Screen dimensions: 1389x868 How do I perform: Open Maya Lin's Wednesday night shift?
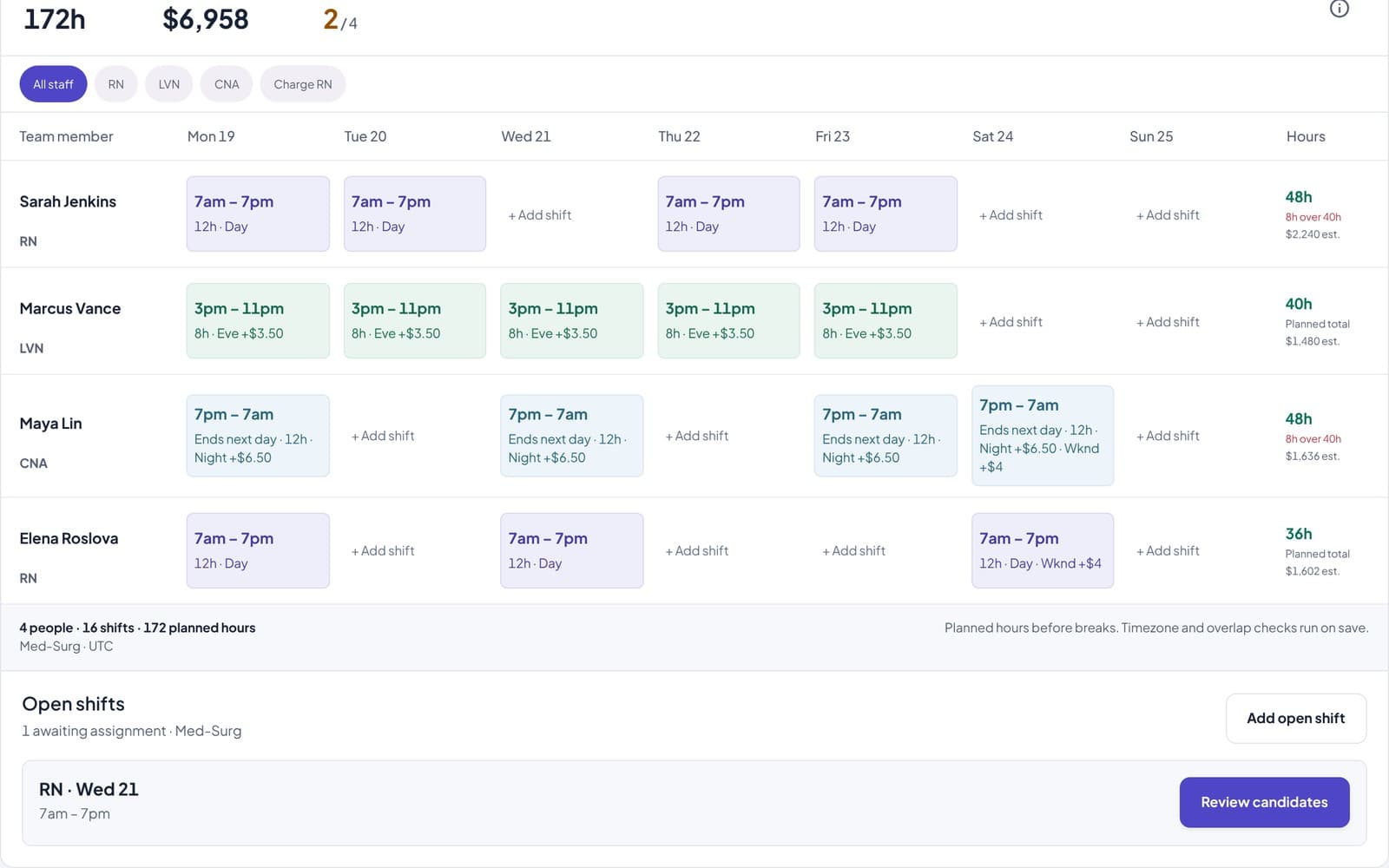(x=572, y=436)
